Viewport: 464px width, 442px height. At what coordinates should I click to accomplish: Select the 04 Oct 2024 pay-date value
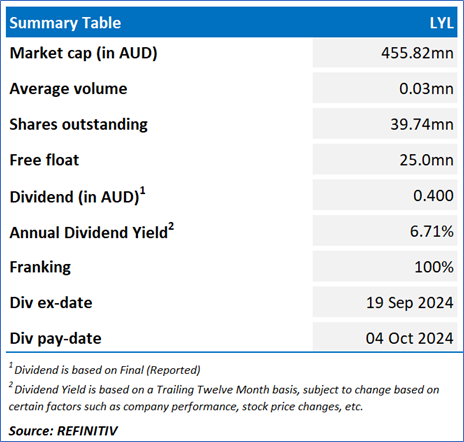click(410, 338)
